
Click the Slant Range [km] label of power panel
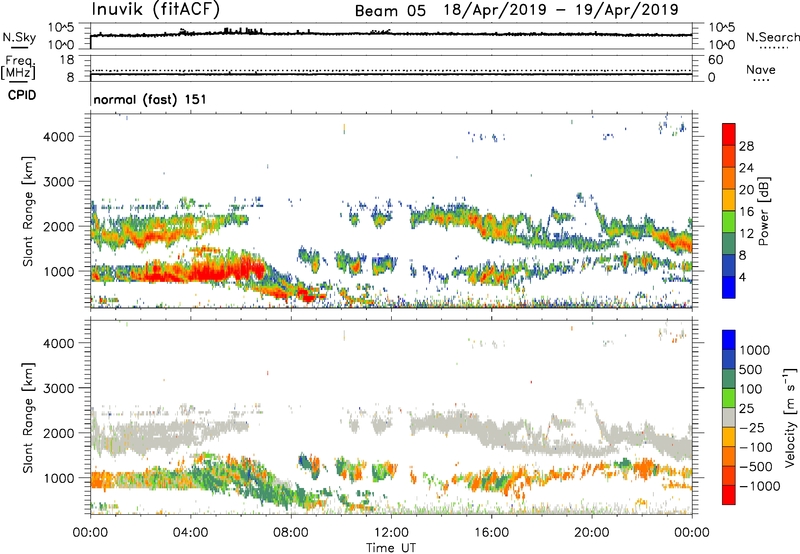point(28,212)
